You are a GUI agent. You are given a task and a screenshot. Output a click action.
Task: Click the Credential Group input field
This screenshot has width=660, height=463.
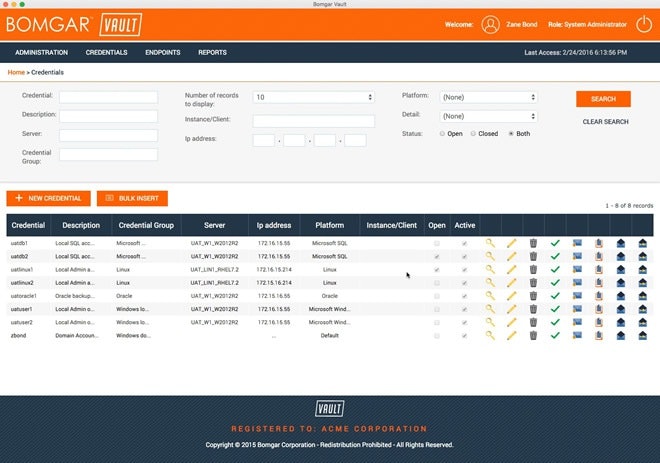pos(109,154)
